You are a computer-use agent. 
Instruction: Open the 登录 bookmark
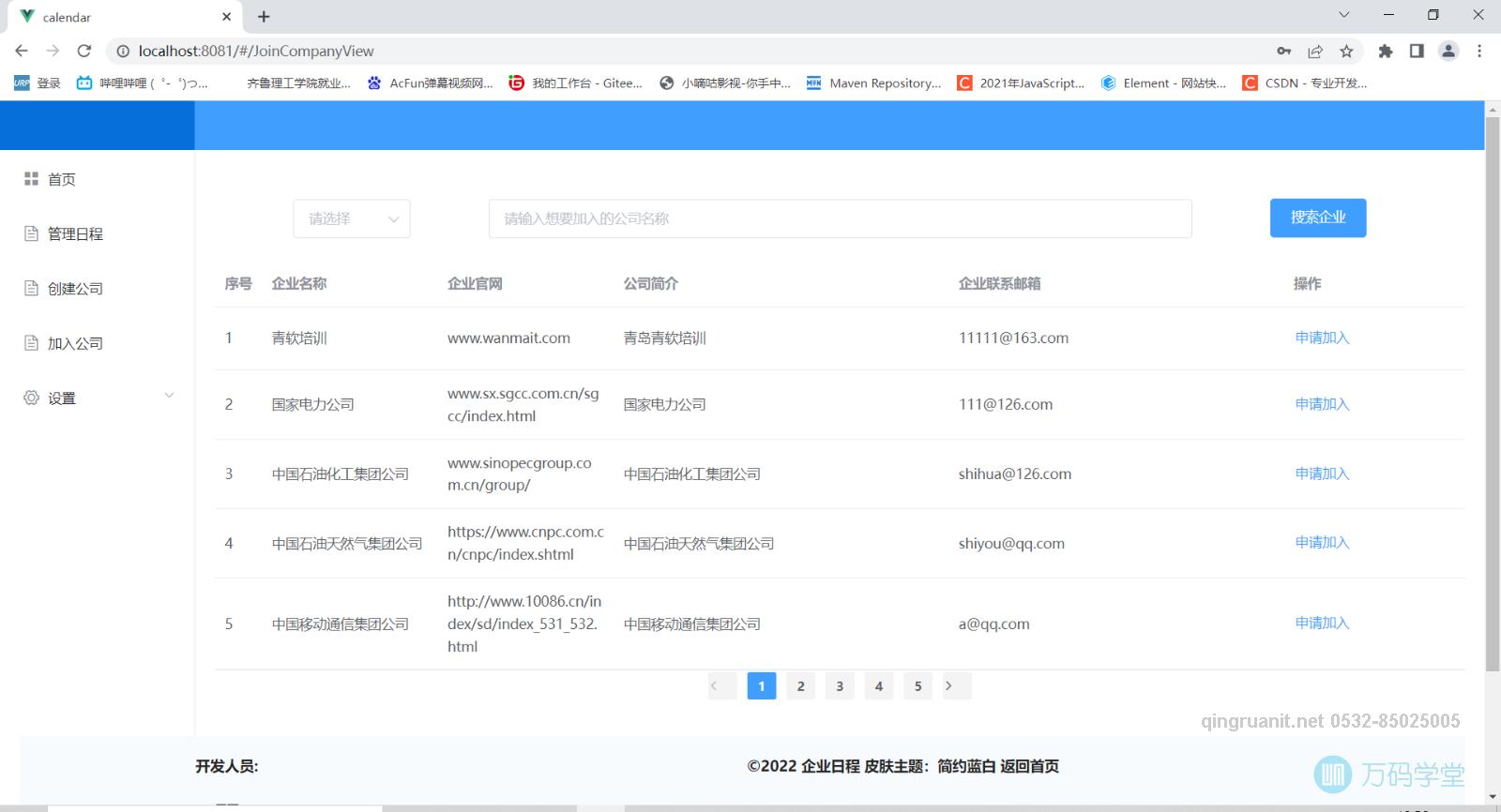(38, 83)
